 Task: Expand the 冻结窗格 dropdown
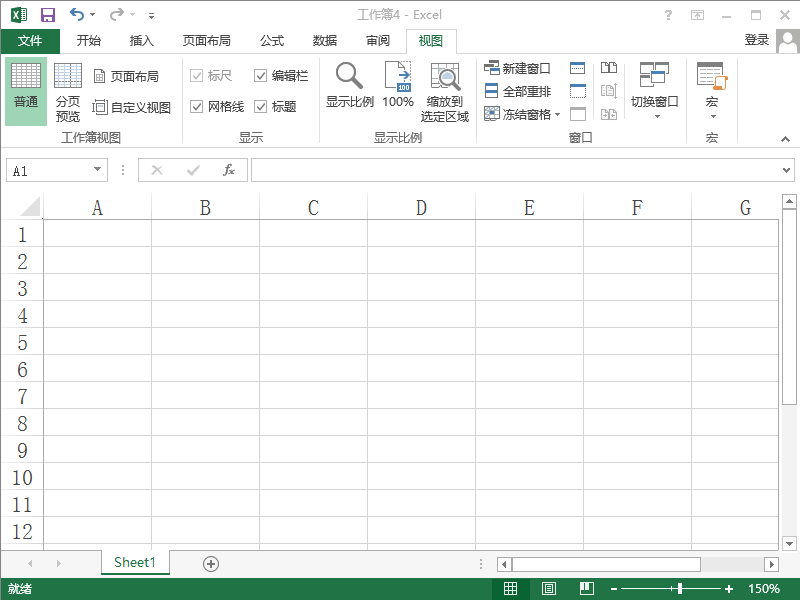(558, 113)
